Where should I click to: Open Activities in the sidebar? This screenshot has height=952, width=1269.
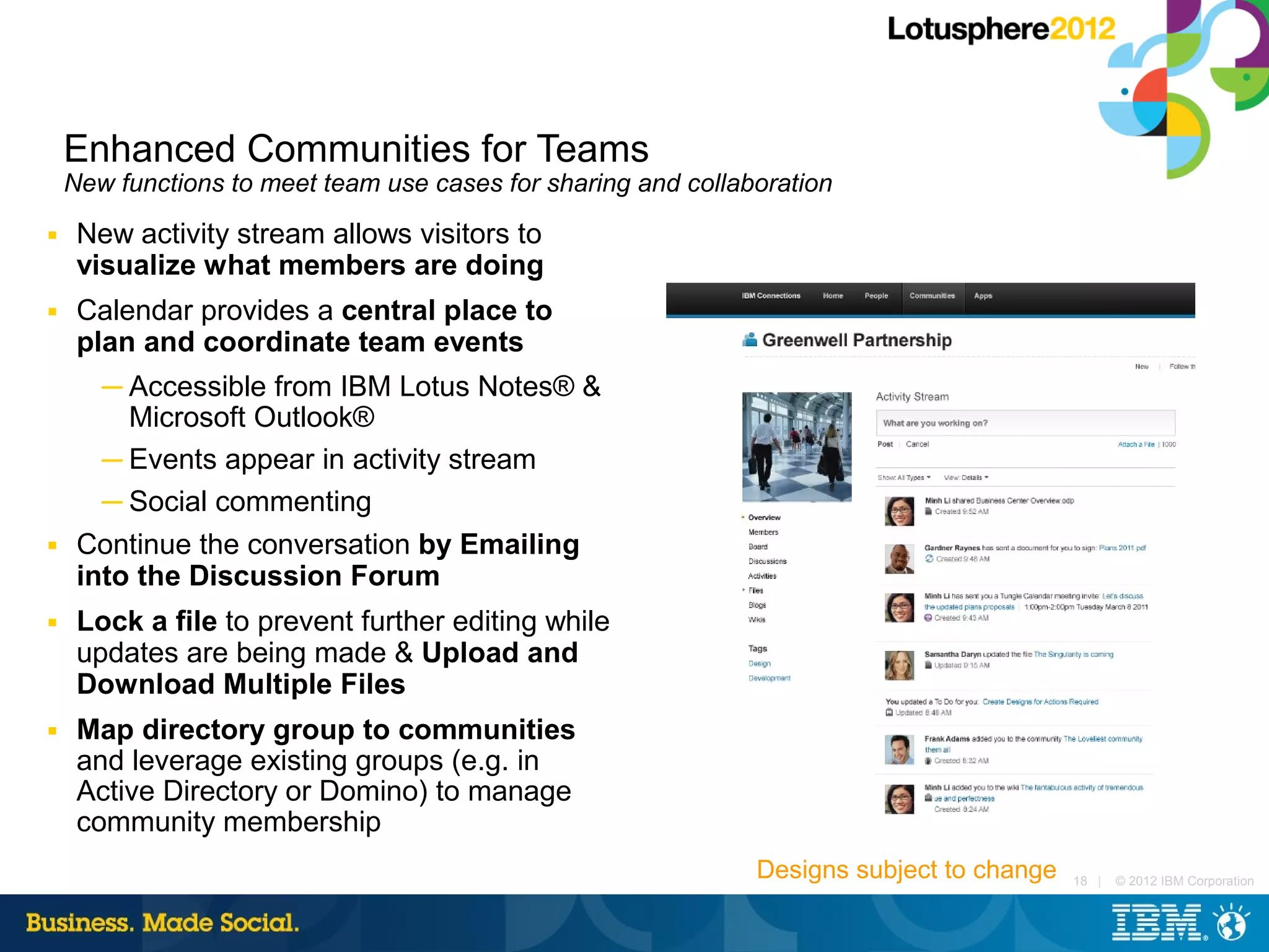762,576
